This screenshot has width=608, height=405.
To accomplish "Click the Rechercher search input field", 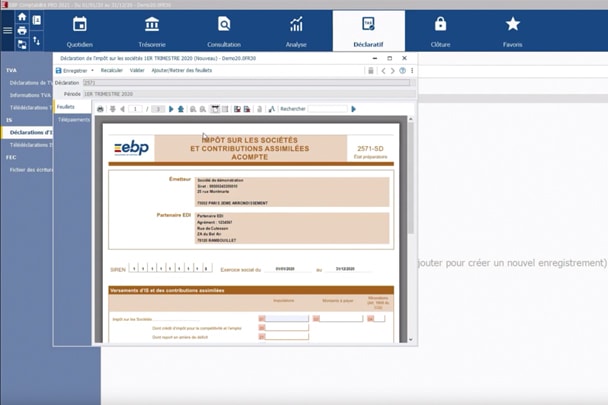I will click(x=327, y=109).
